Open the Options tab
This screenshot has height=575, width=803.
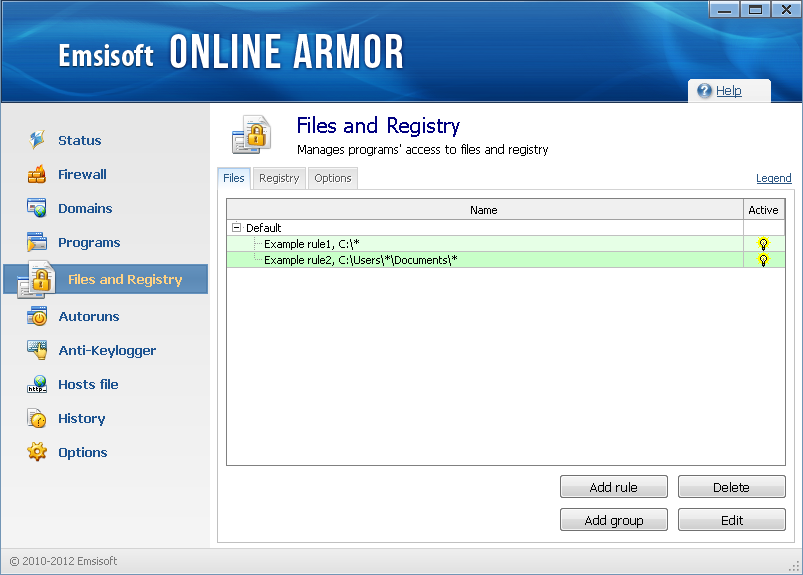point(333,178)
